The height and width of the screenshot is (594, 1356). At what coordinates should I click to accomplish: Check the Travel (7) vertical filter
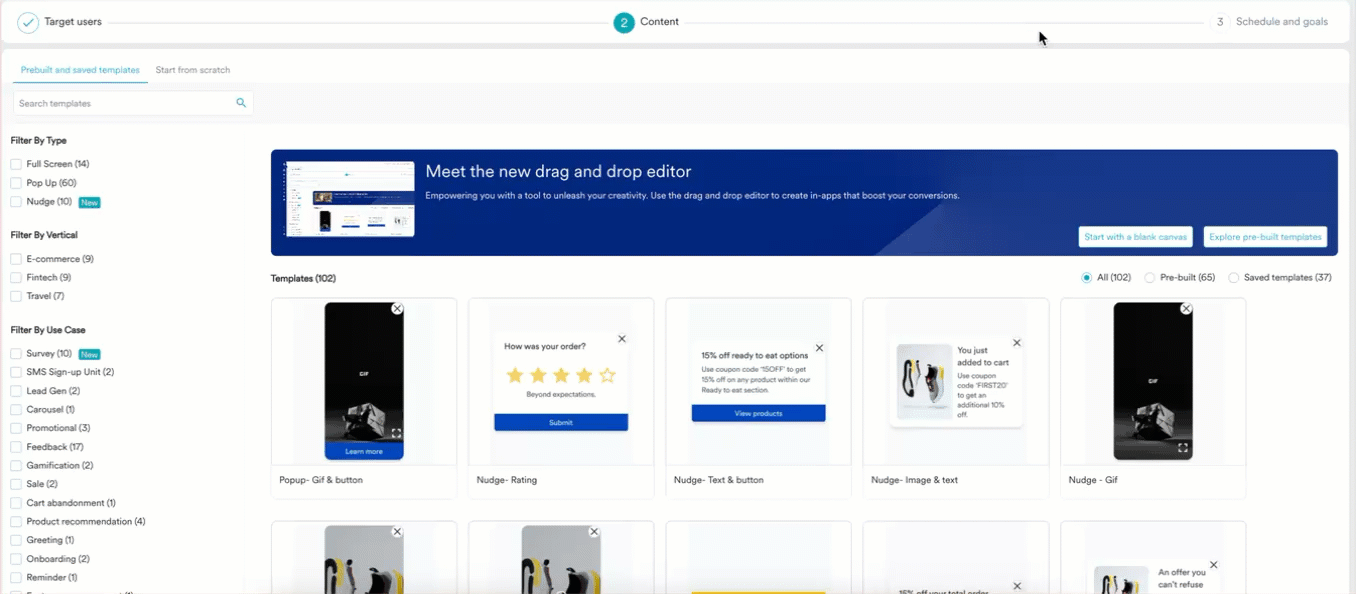click(16, 296)
